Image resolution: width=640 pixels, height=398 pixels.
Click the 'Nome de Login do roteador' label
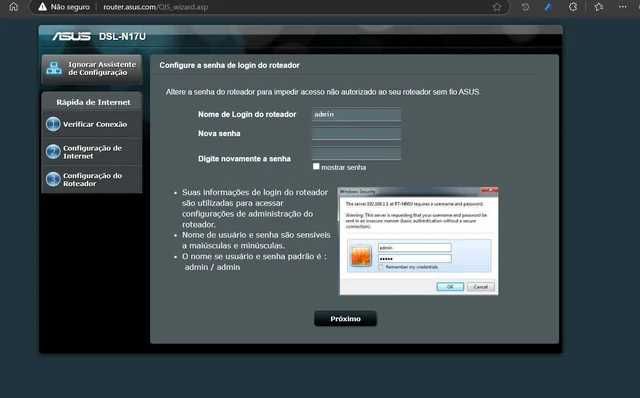coord(247,115)
